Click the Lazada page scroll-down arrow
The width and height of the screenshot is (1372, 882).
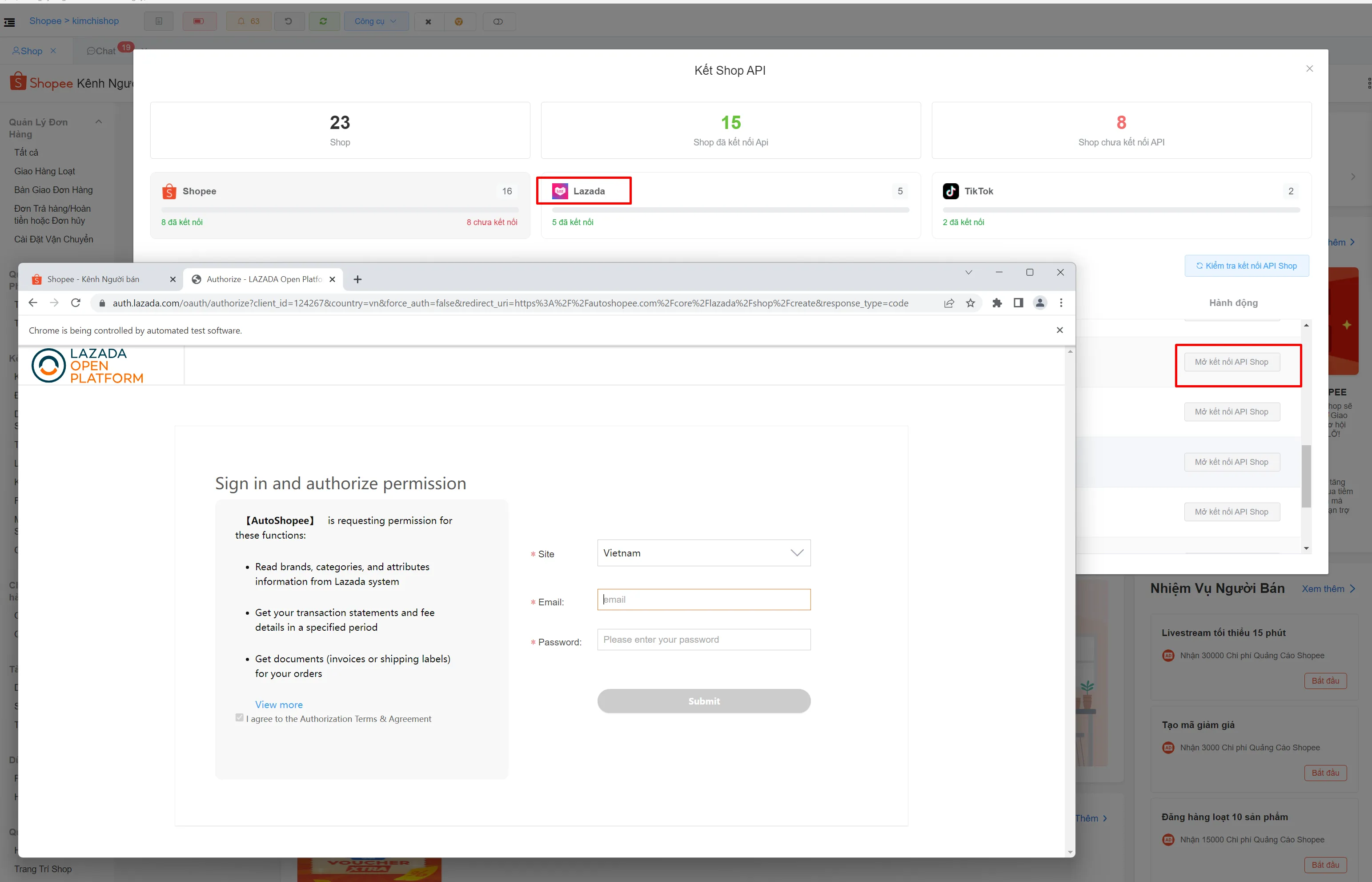tap(1070, 853)
